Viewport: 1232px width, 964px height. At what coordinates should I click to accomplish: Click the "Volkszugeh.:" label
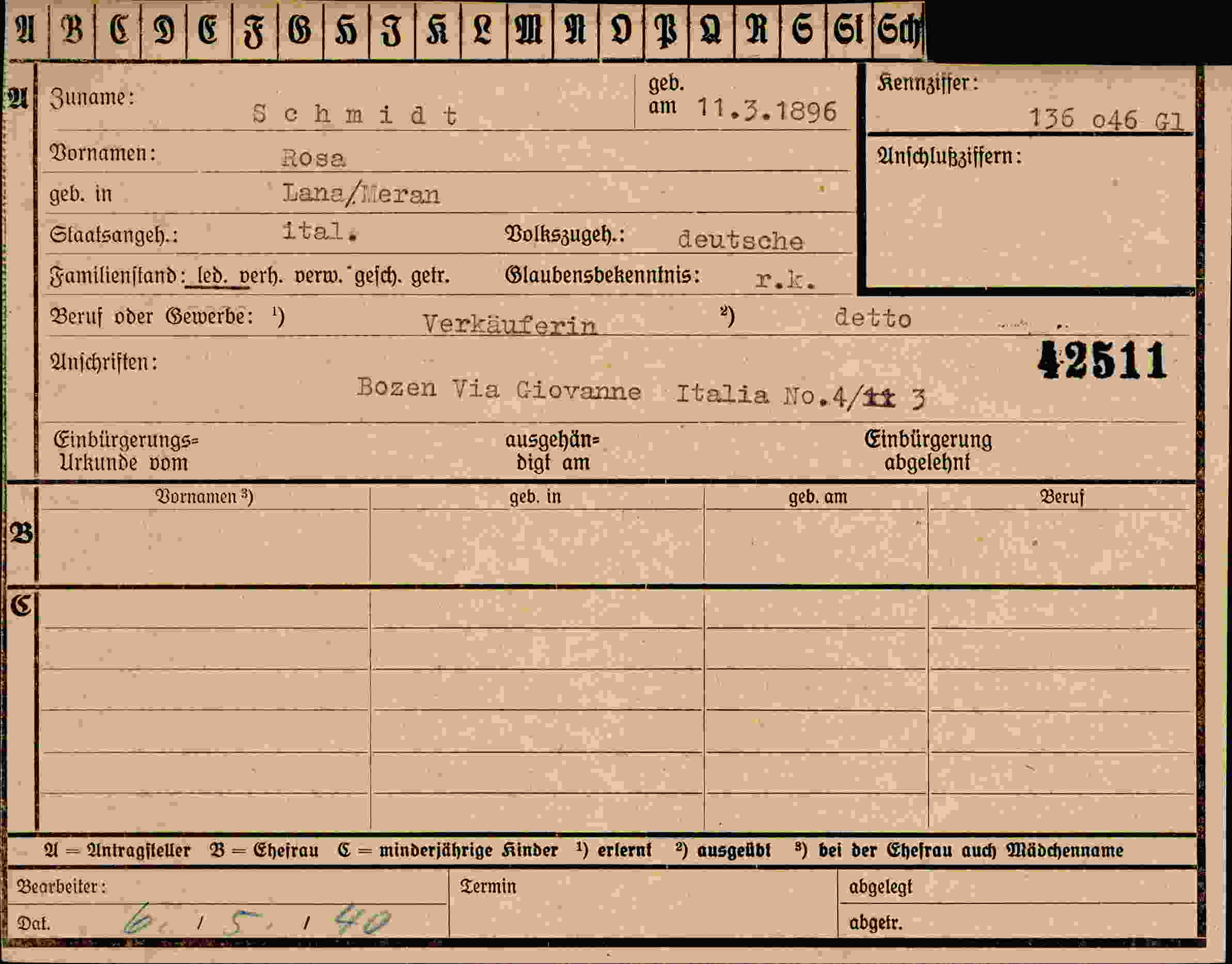[x=565, y=234]
